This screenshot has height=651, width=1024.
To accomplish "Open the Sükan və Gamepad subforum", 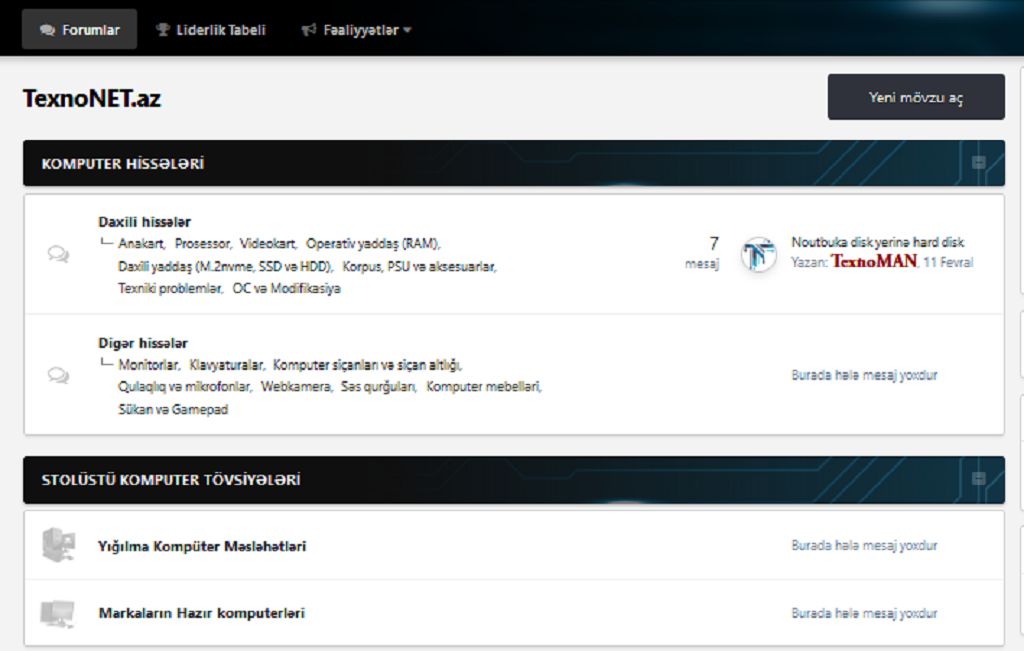I will [173, 409].
